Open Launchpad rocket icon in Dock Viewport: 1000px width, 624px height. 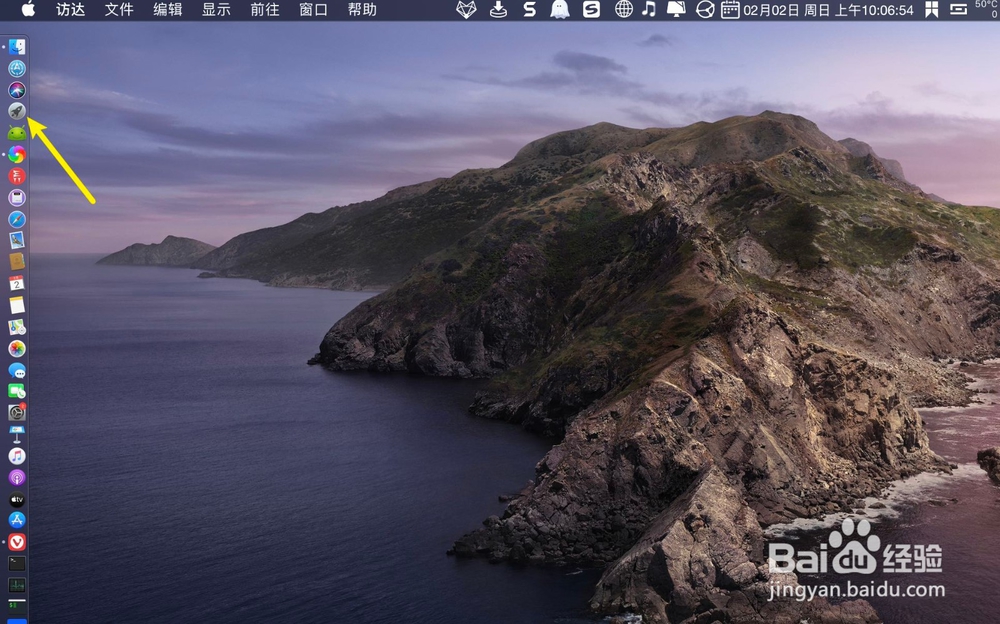(17, 111)
